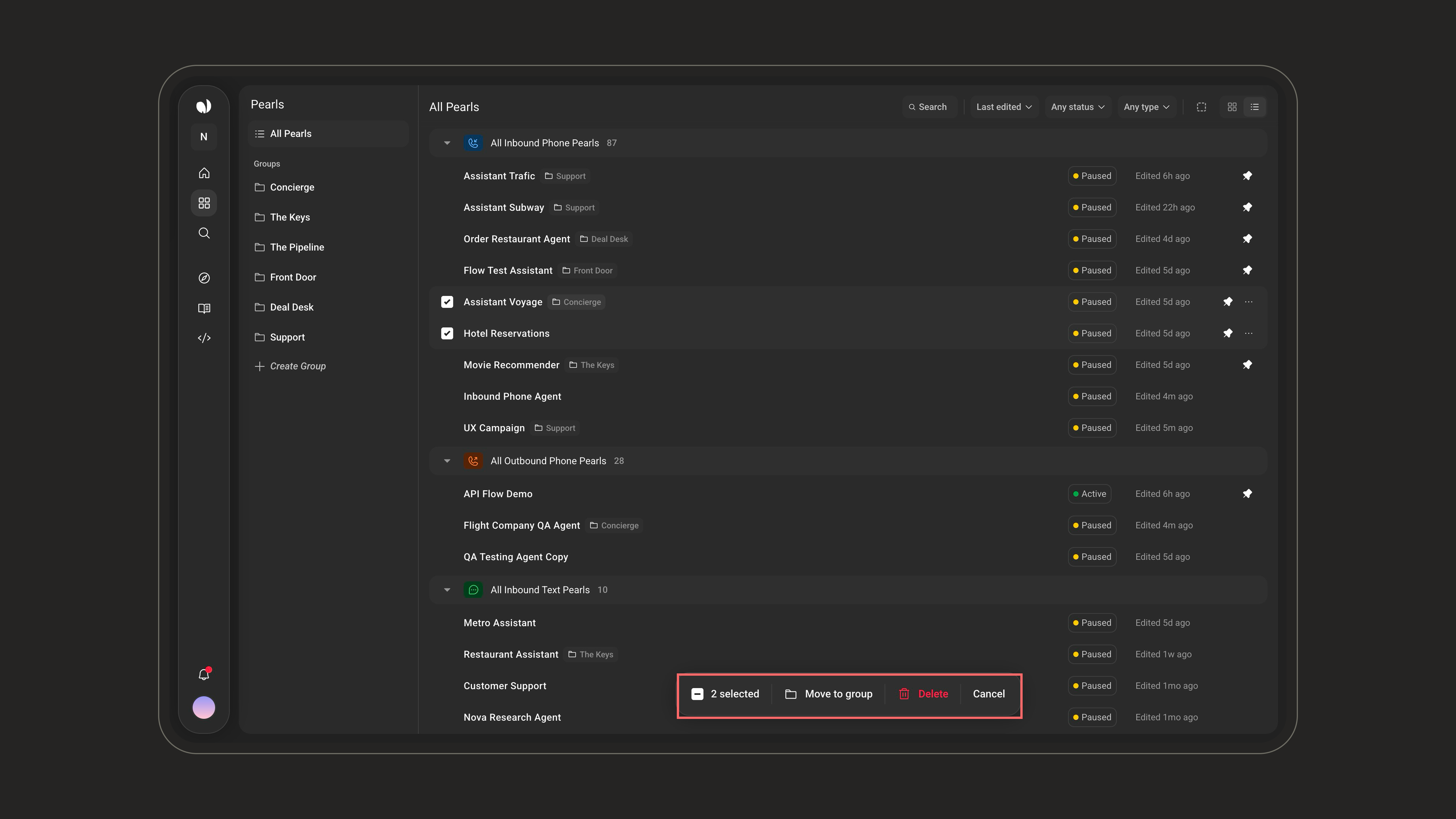The image size is (1456, 819).
Task: Go to Home in the sidebar
Action: pyautogui.click(x=204, y=173)
